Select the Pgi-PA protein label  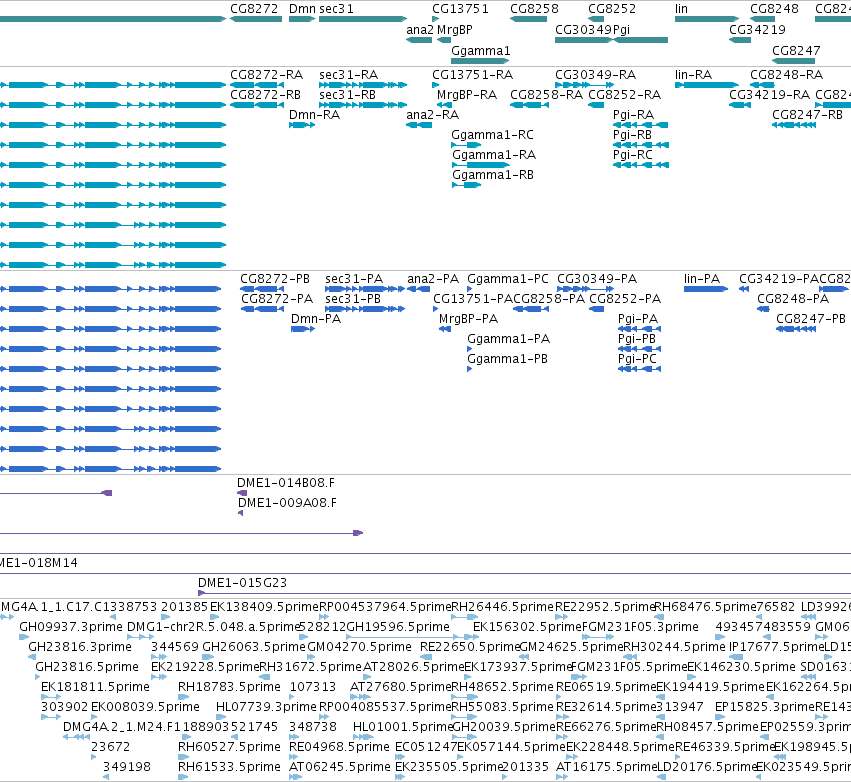tap(638, 319)
